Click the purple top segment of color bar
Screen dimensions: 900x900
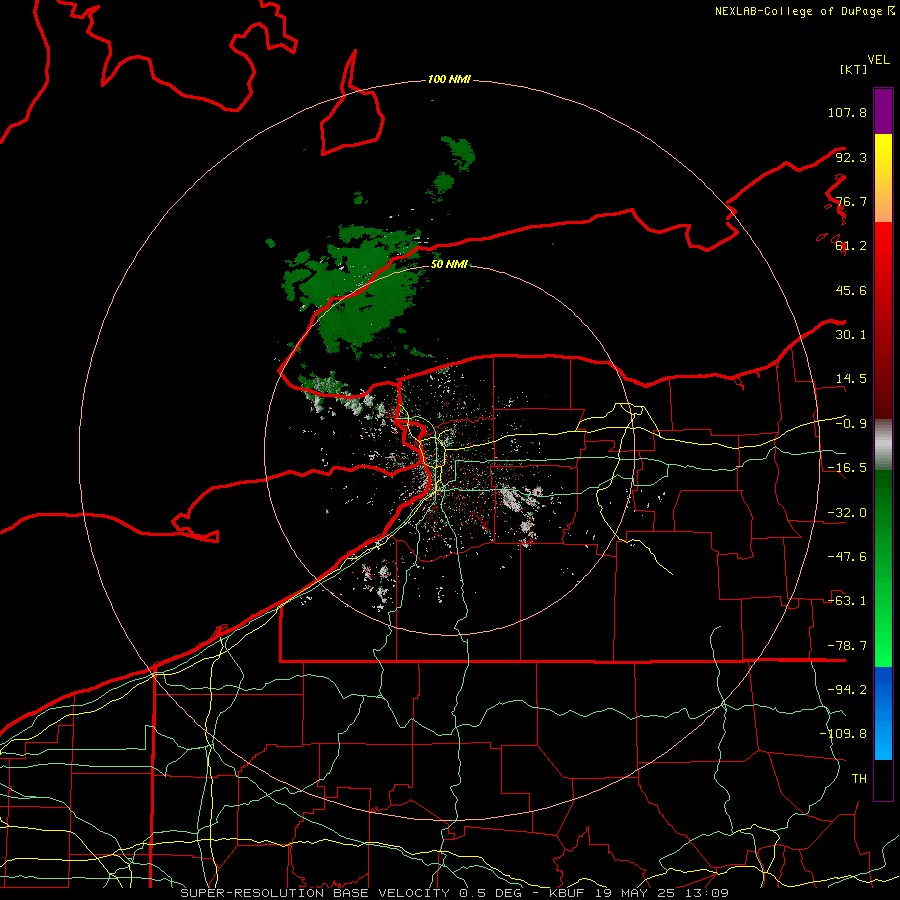(883, 111)
